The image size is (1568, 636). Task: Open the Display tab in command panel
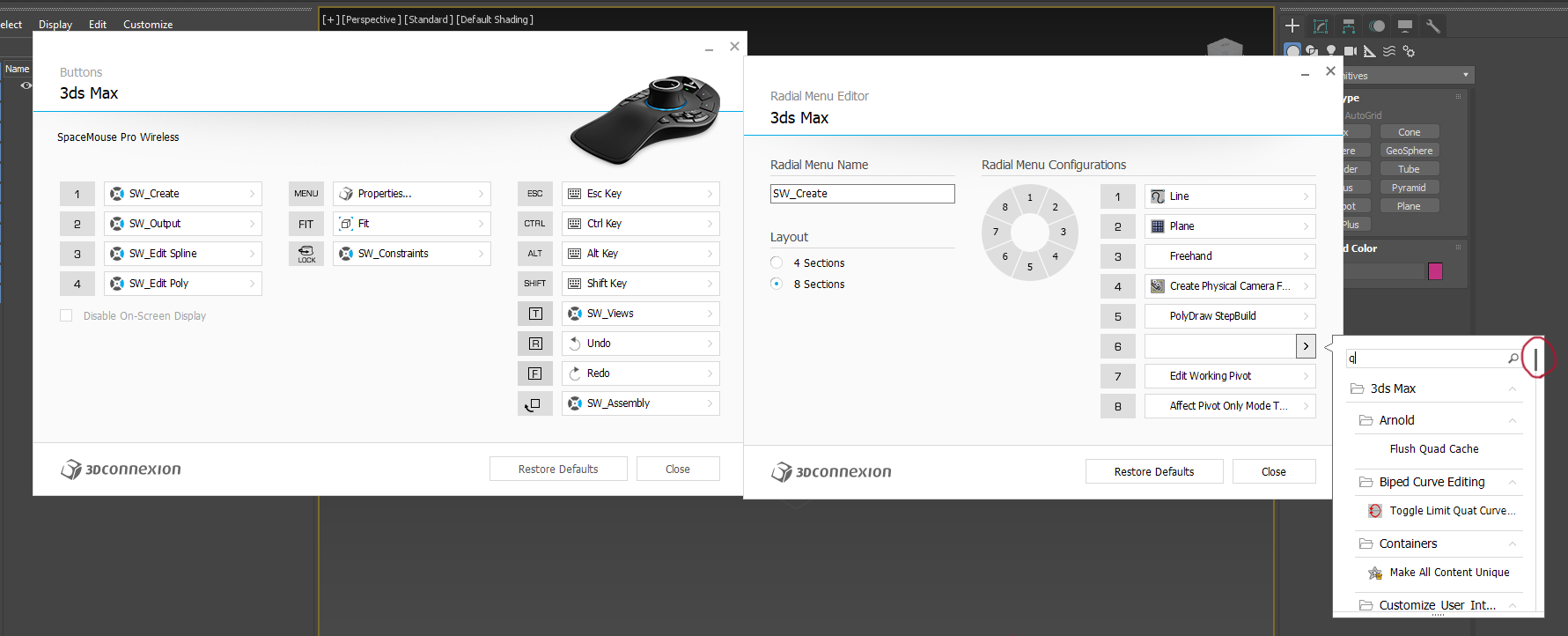1405,26
